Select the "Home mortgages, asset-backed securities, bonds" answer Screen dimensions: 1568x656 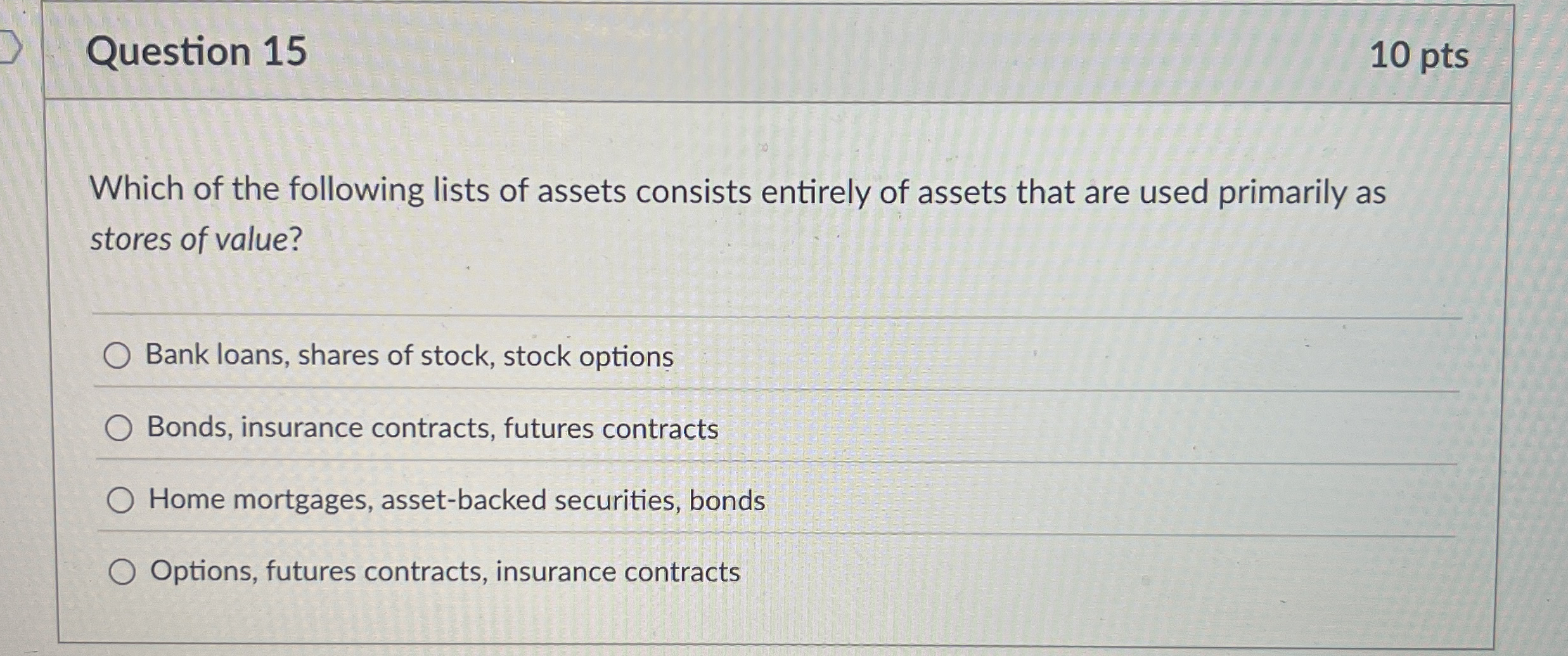point(456,502)
